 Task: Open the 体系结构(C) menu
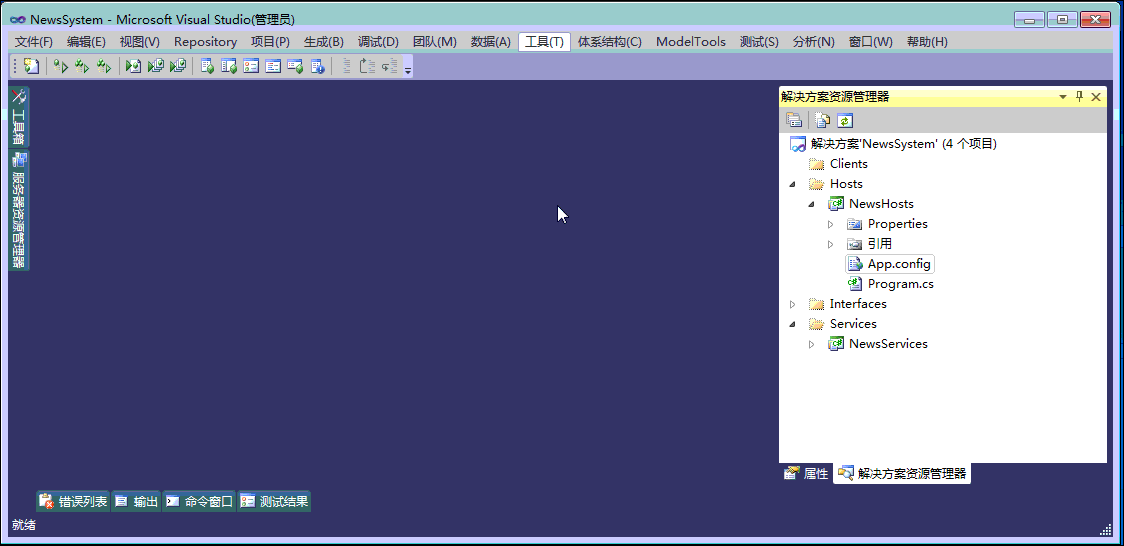[x=609, y=42]
